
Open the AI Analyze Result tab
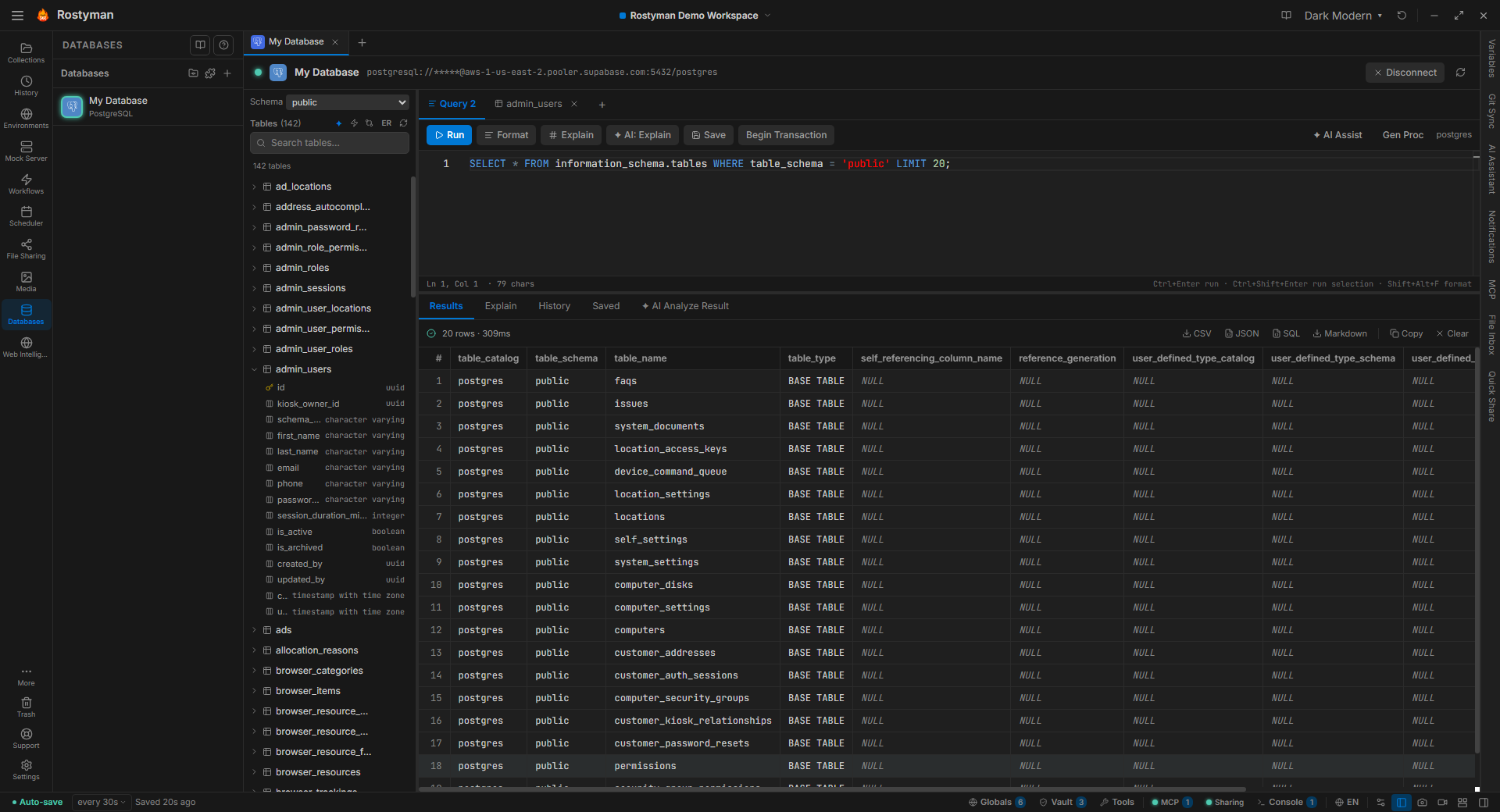(x=685, y=306)
